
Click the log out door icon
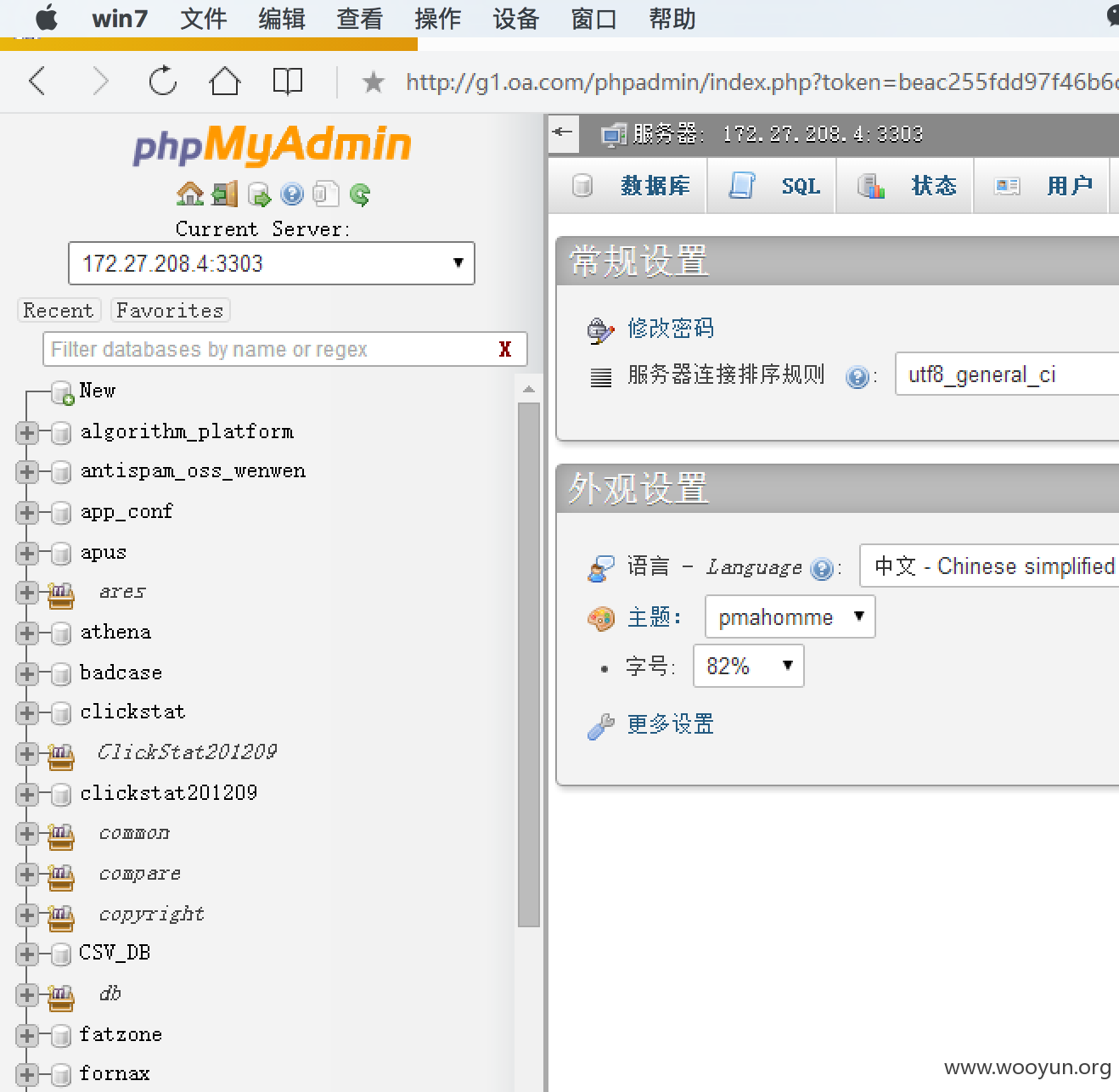point(225,194)
